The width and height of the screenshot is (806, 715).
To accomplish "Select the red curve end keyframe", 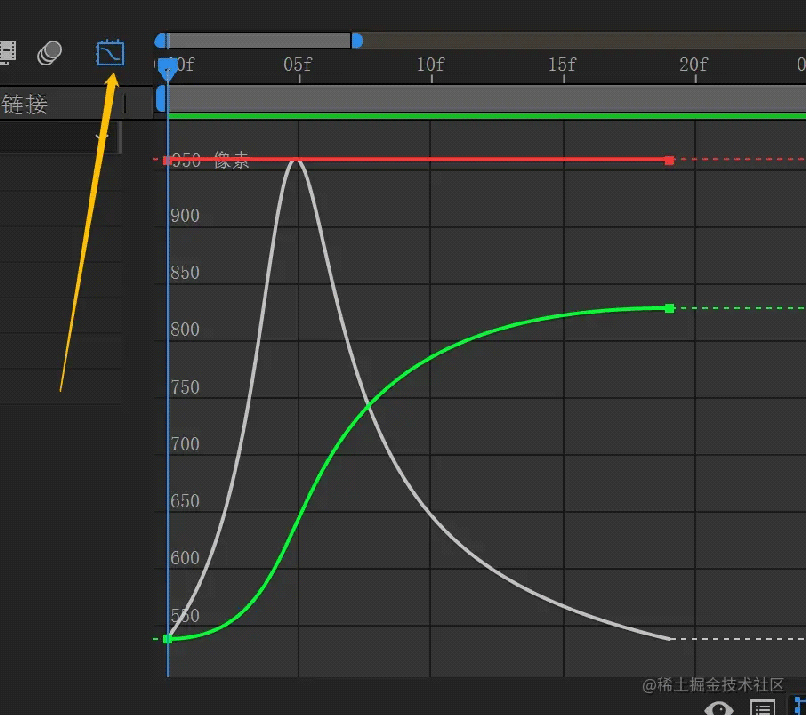I will pos(669,160).
